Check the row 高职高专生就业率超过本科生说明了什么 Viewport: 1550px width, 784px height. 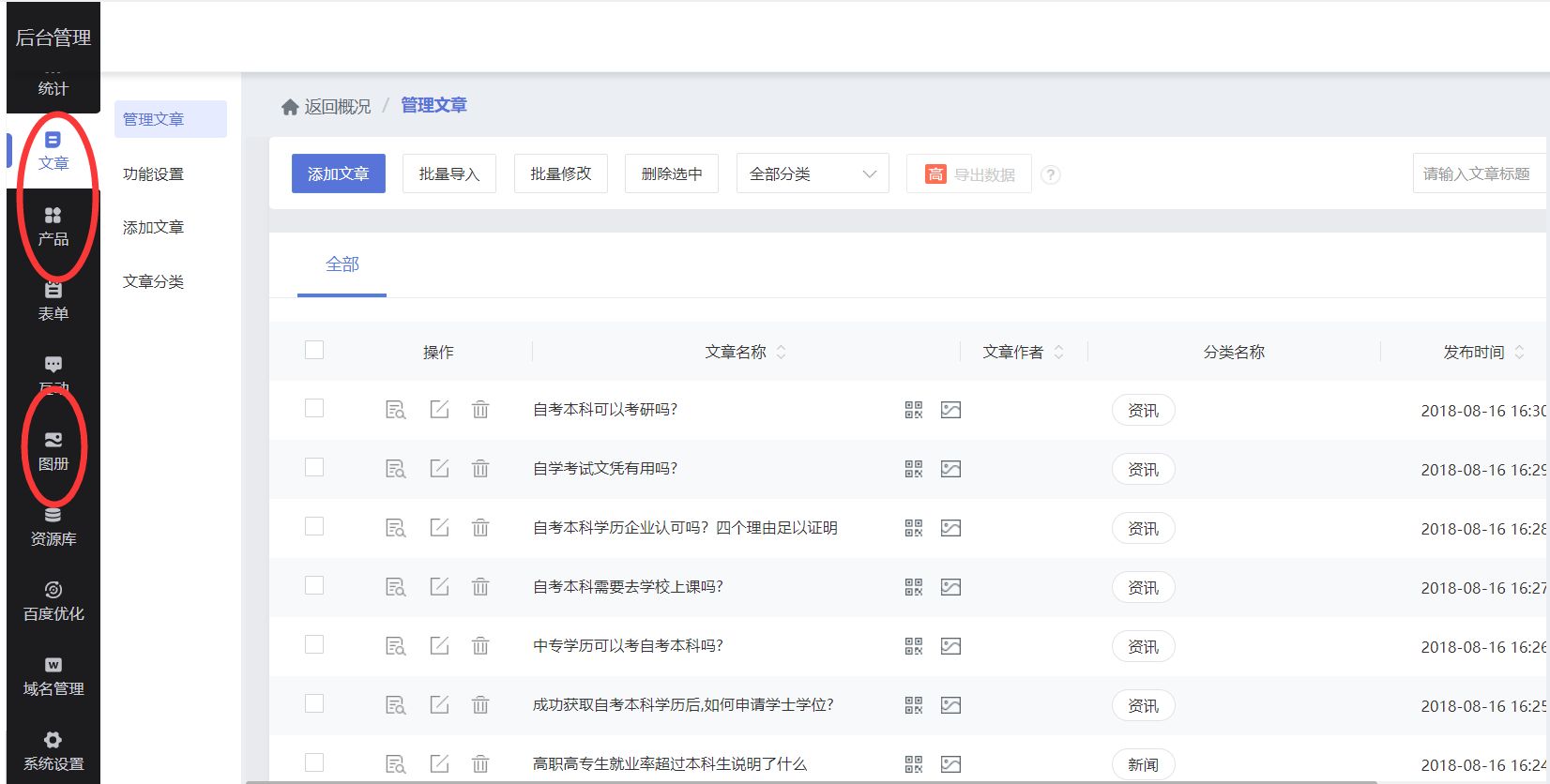tap(314, 762)
